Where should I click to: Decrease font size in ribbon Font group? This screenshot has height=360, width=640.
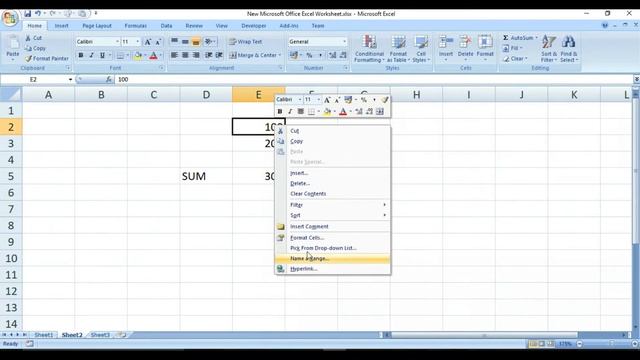pyautogui.click(x=158, y=42)
